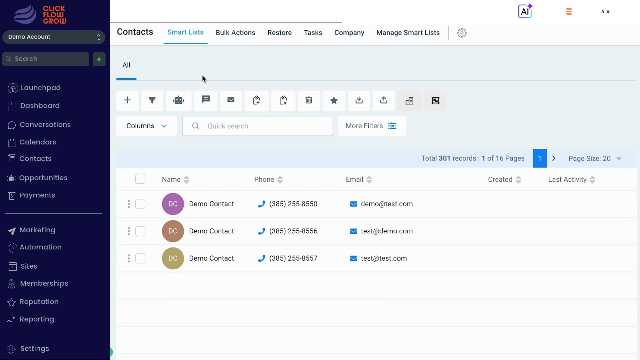Click the remove tag icon
The height and width of the screenshot is (360, 640).
(283, 100)
